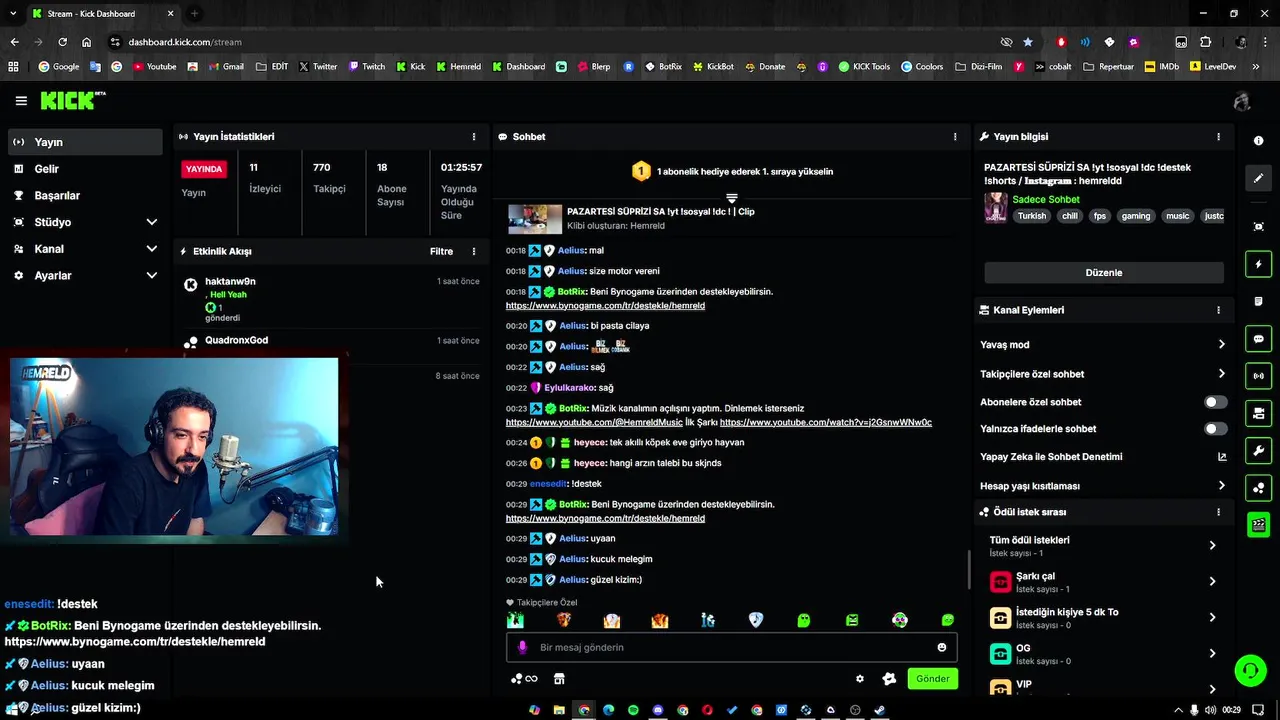1280x720 pixels.
Task: Expand Şarkı çal reward requests
Action: 1104,582
